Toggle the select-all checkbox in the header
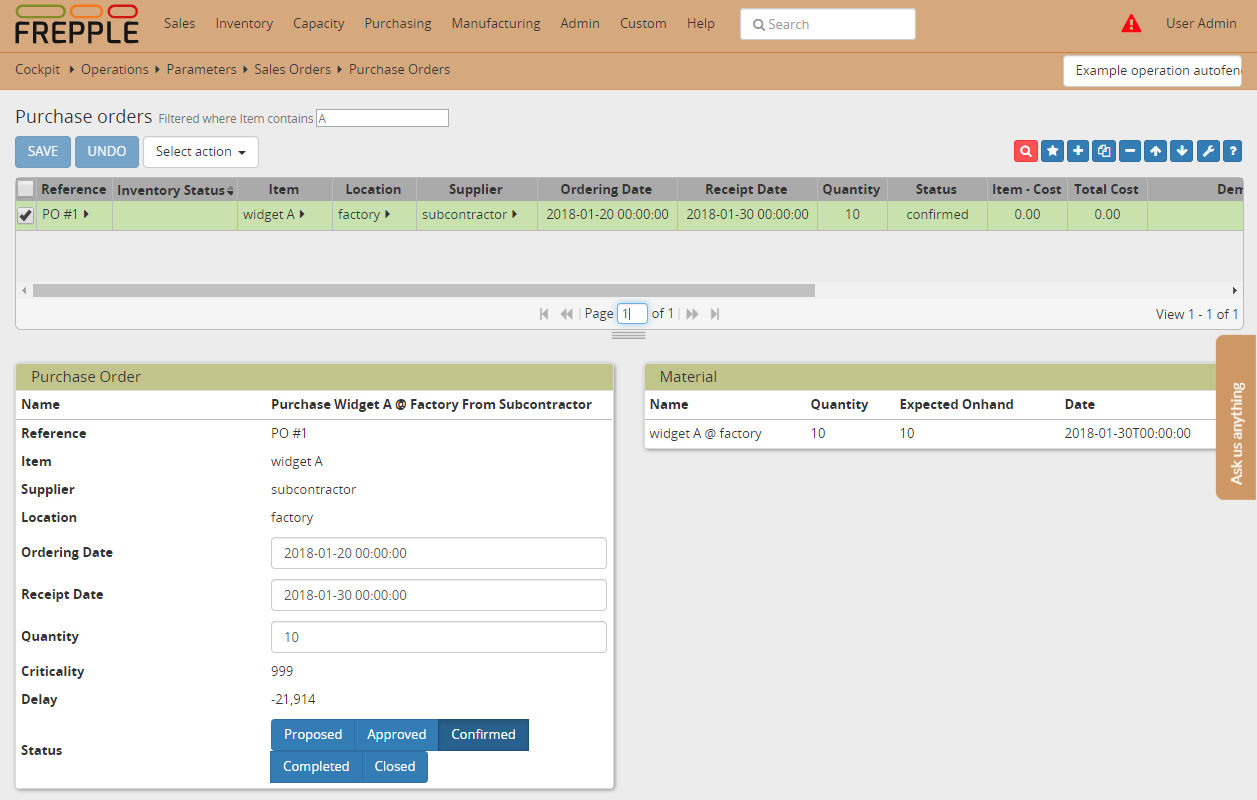 click(25, 189)
